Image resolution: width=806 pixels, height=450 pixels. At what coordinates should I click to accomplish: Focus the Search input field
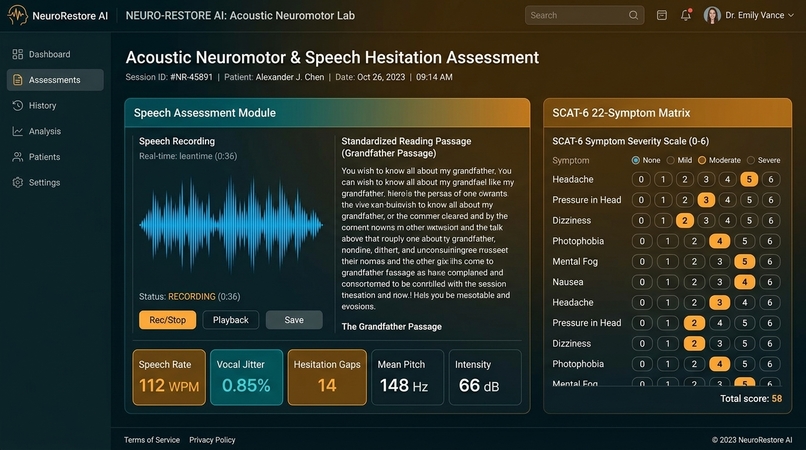[x=584, y=15]
